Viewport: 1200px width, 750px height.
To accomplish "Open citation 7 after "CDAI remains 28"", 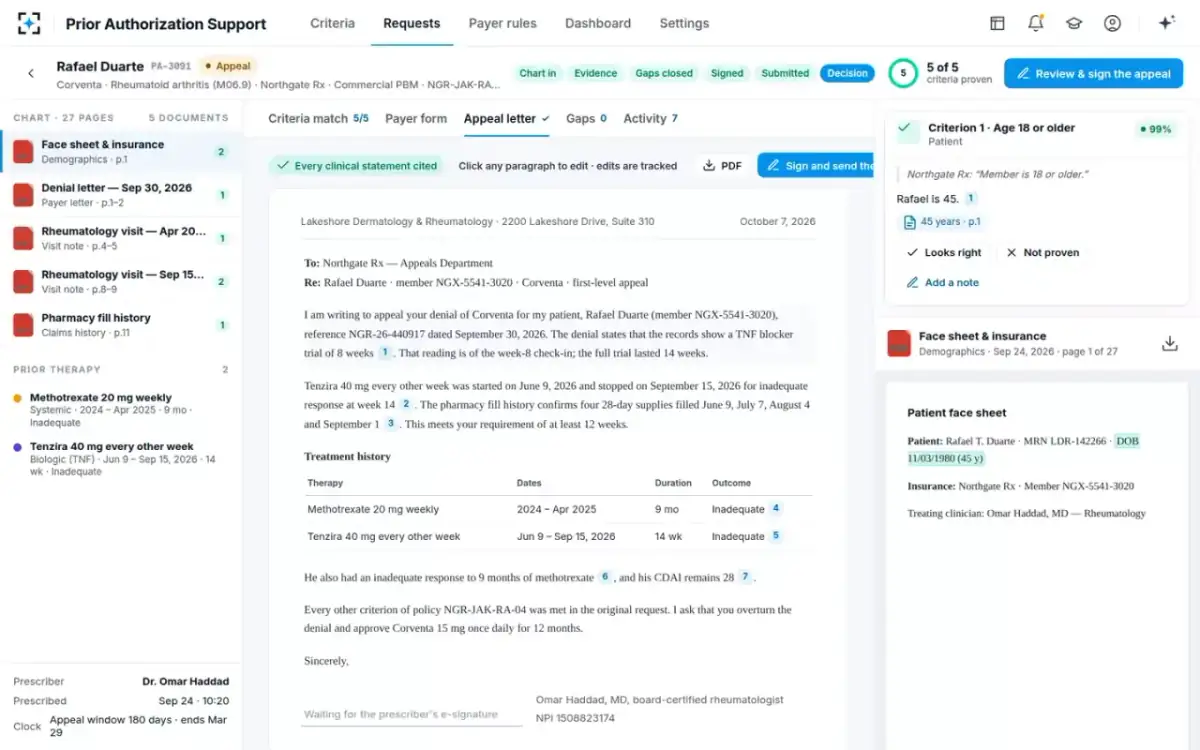I will (x=746, y=577).
